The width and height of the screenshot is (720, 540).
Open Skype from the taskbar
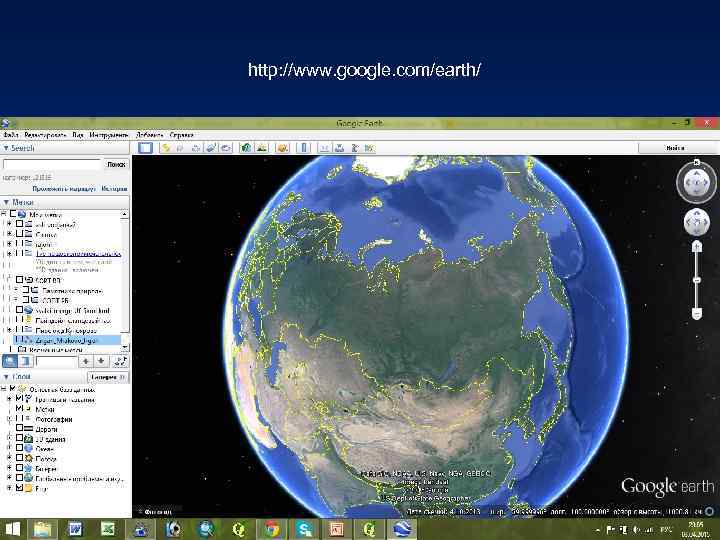[304, 529]
